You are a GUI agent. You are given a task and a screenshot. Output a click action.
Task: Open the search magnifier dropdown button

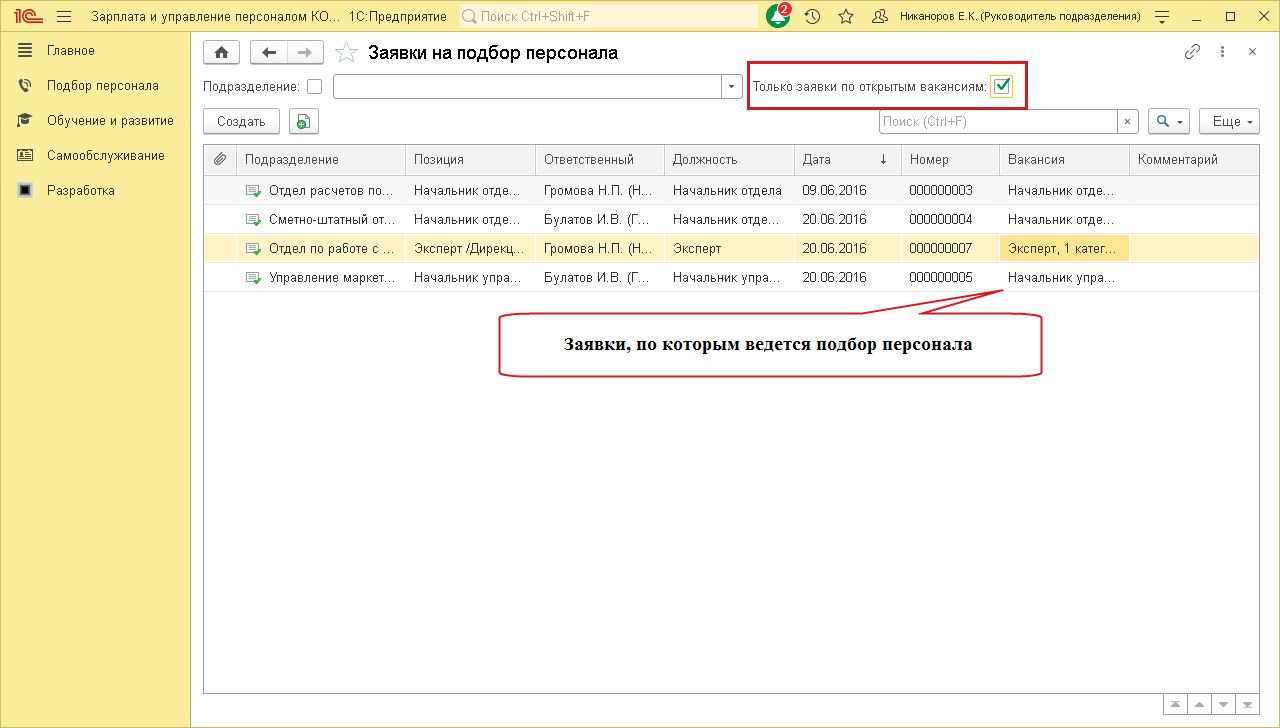coord(1168,121)
